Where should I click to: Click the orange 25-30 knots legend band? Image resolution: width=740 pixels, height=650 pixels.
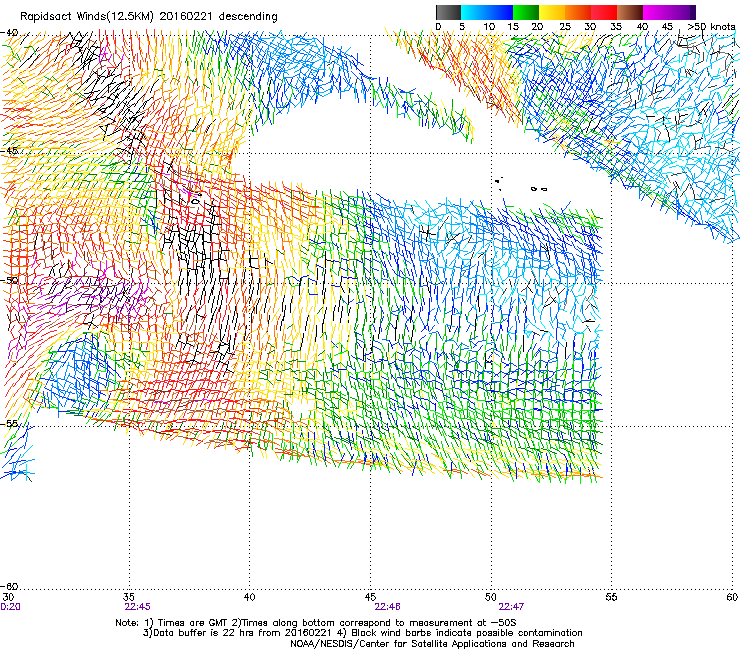(x=578, y=12)
